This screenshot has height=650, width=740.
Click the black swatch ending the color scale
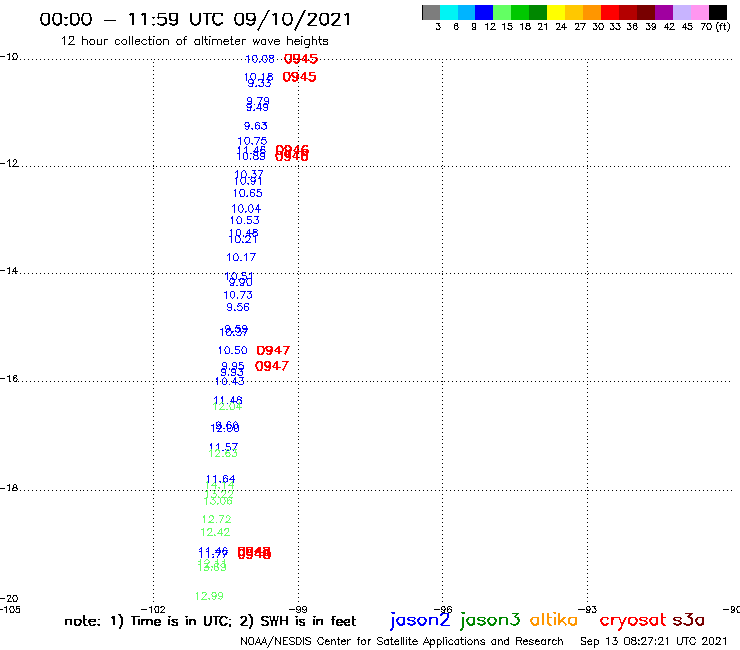click(x=718, y=12)
